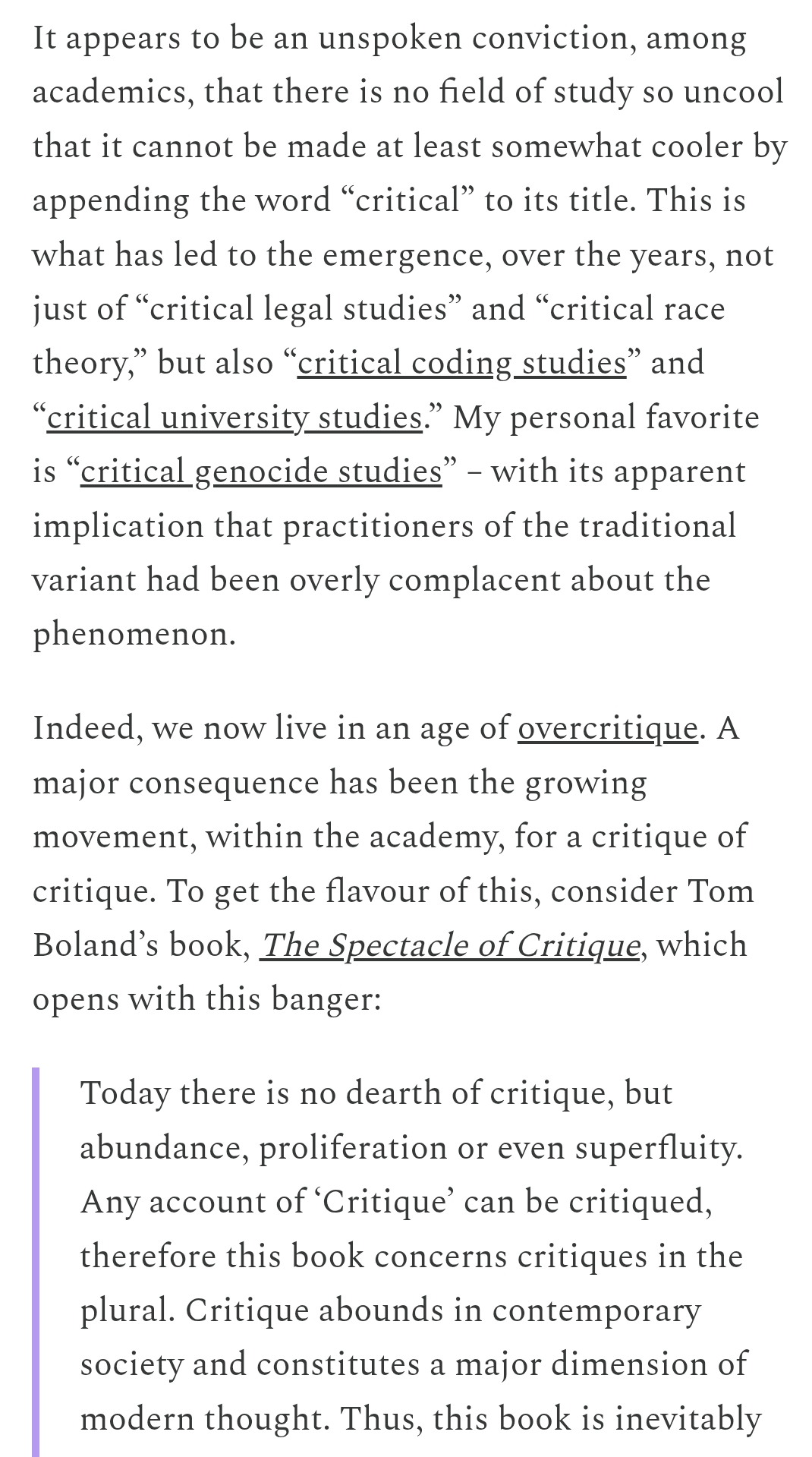Click the purple blockquote bar

(x=36, y=1260)
